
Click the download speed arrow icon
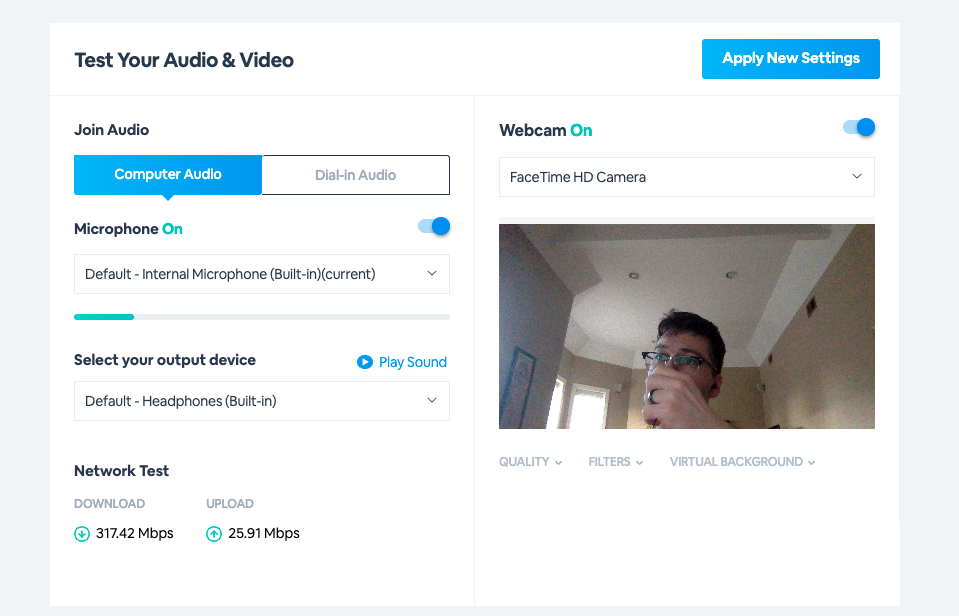pyautogui.click(x=81, y=533)
